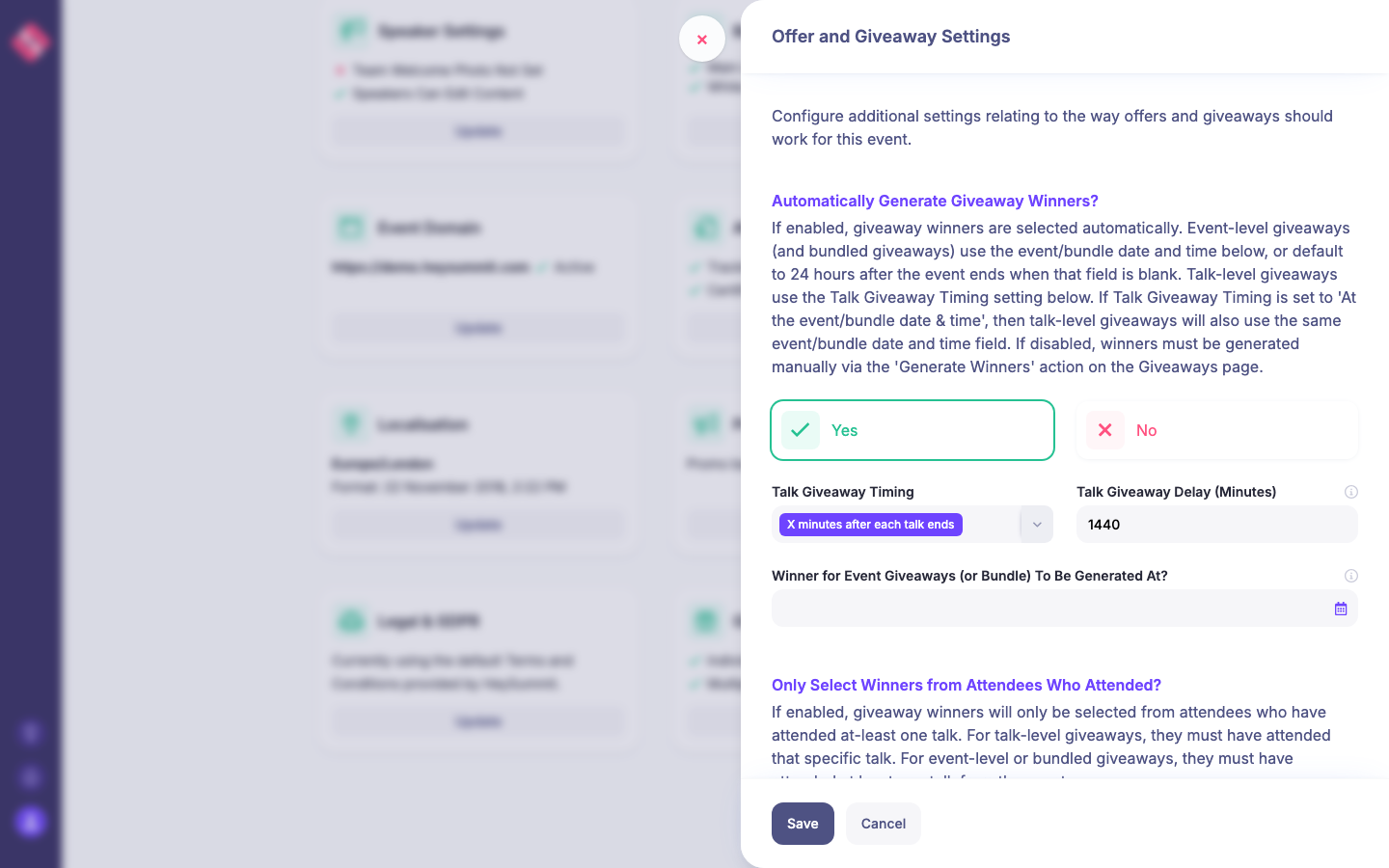Cancel the giveaway settings changes

click(883, 824)
